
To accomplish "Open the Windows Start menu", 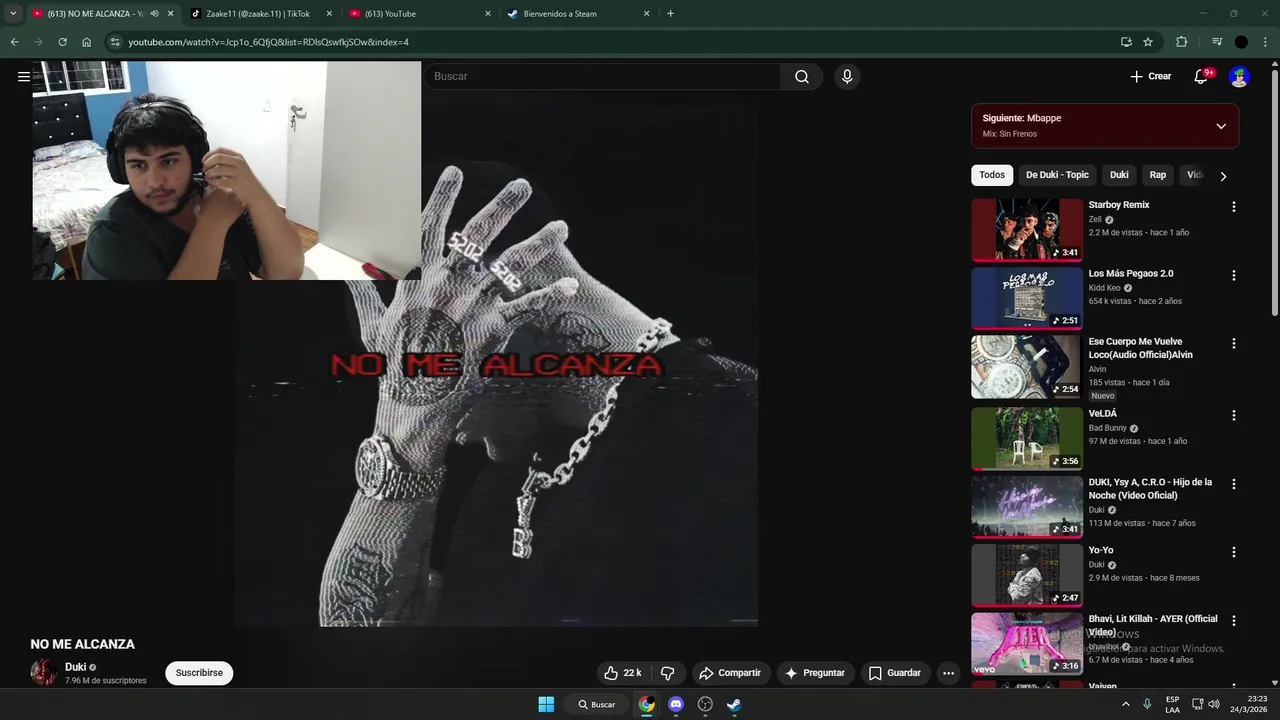I will 546,704.
